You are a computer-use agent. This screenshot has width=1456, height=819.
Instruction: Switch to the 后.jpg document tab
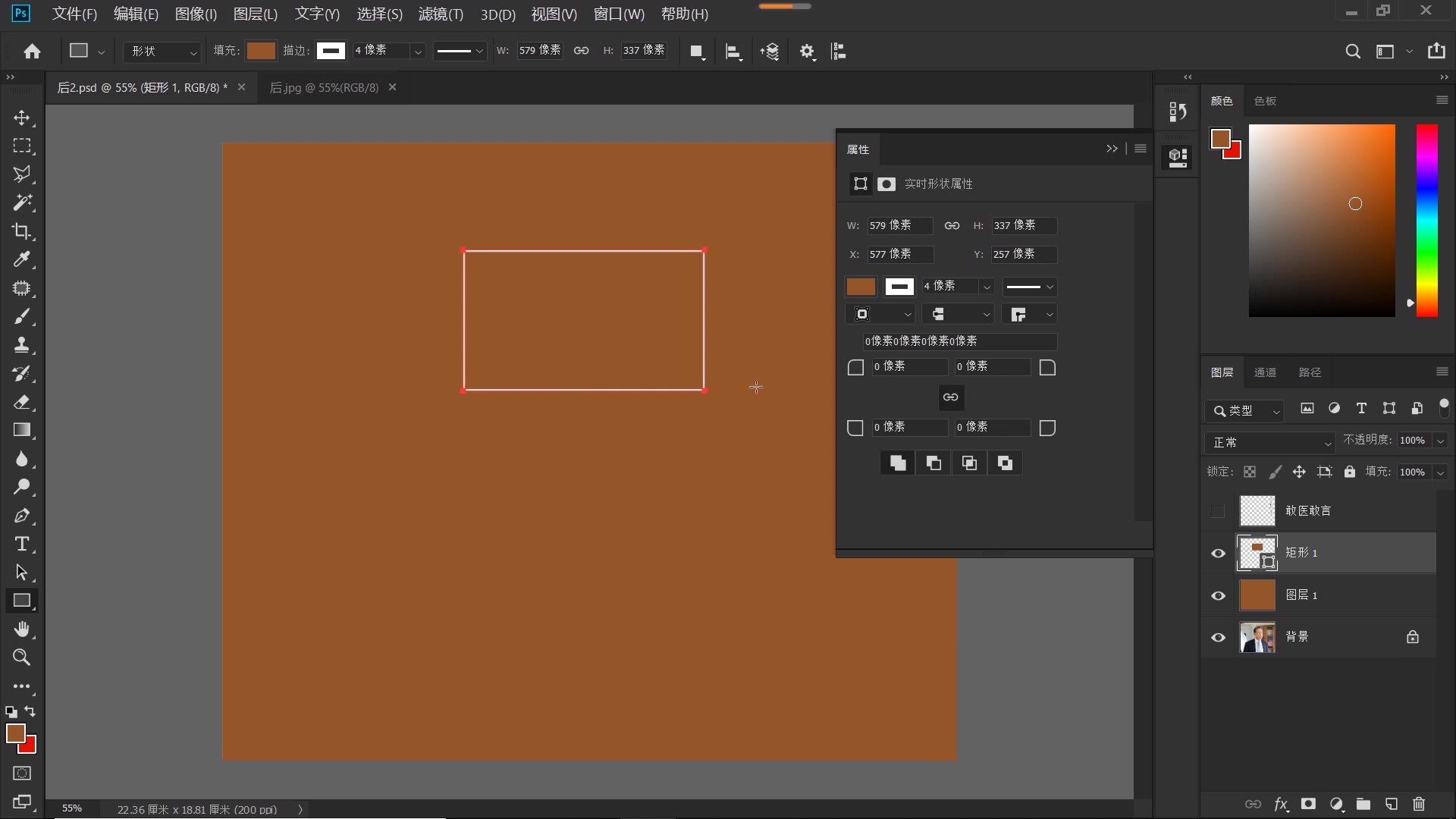tap(324, 87)
